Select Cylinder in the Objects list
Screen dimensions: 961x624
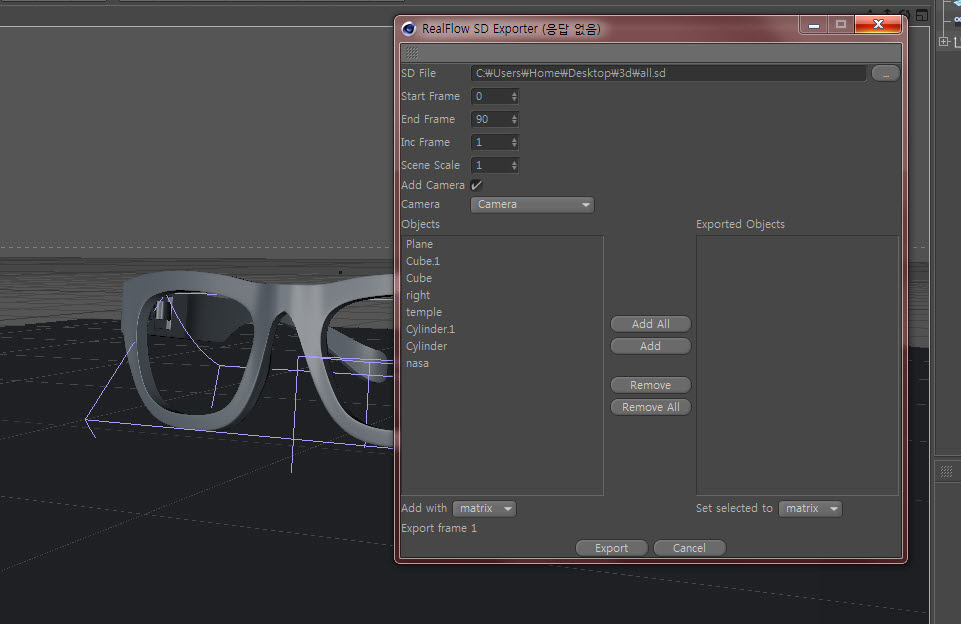click(x=426, y=346)
